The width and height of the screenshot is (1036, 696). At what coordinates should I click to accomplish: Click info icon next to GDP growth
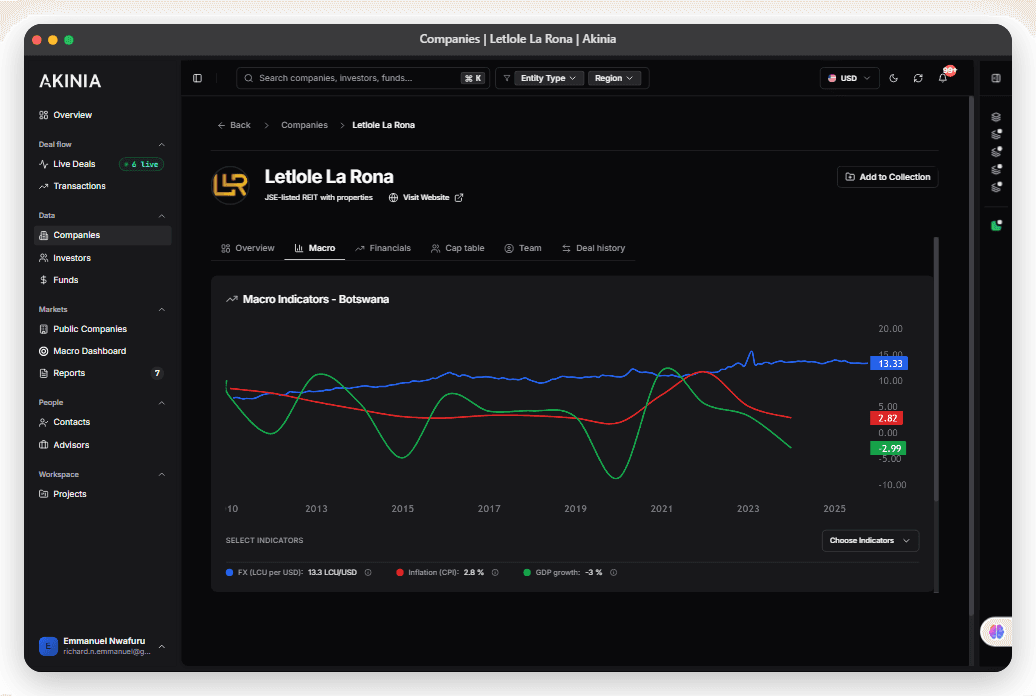point(613,572)
